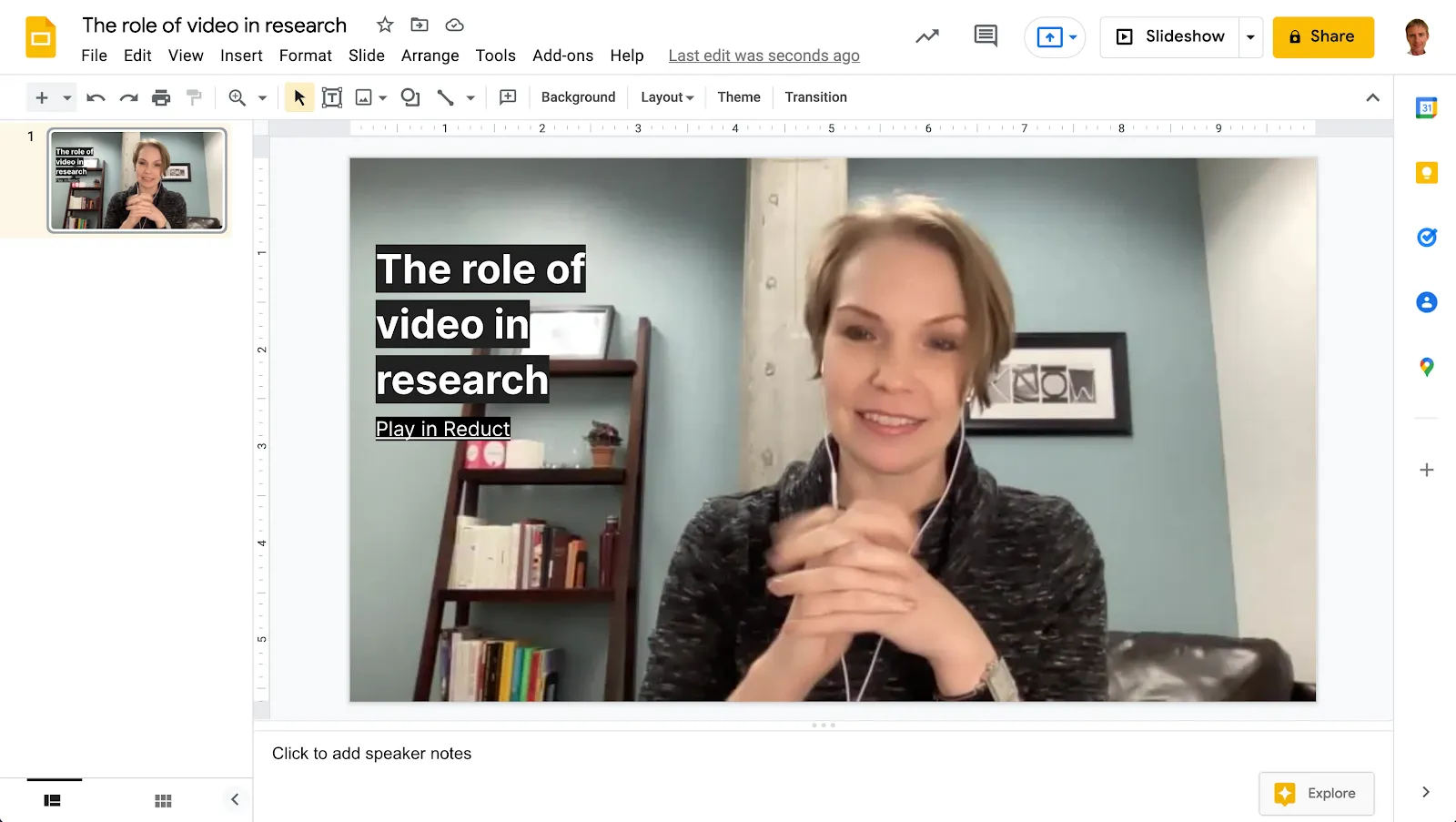Click the speaker notes resize handle dots
The image size is (1456, 822).
[824, 726]
